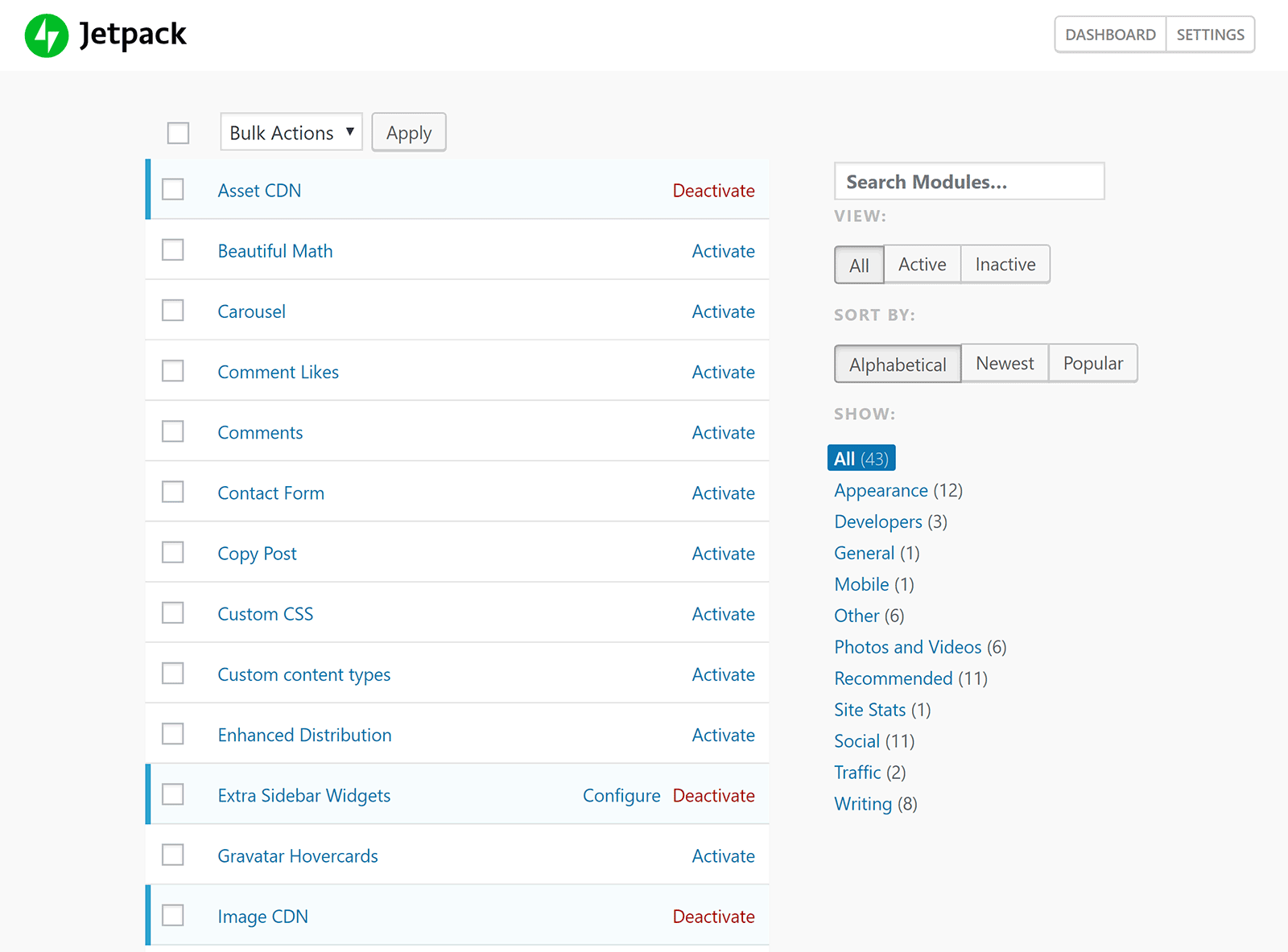
Task: Click the Jetpack logo icon
Action: click(x=47, y=35)
